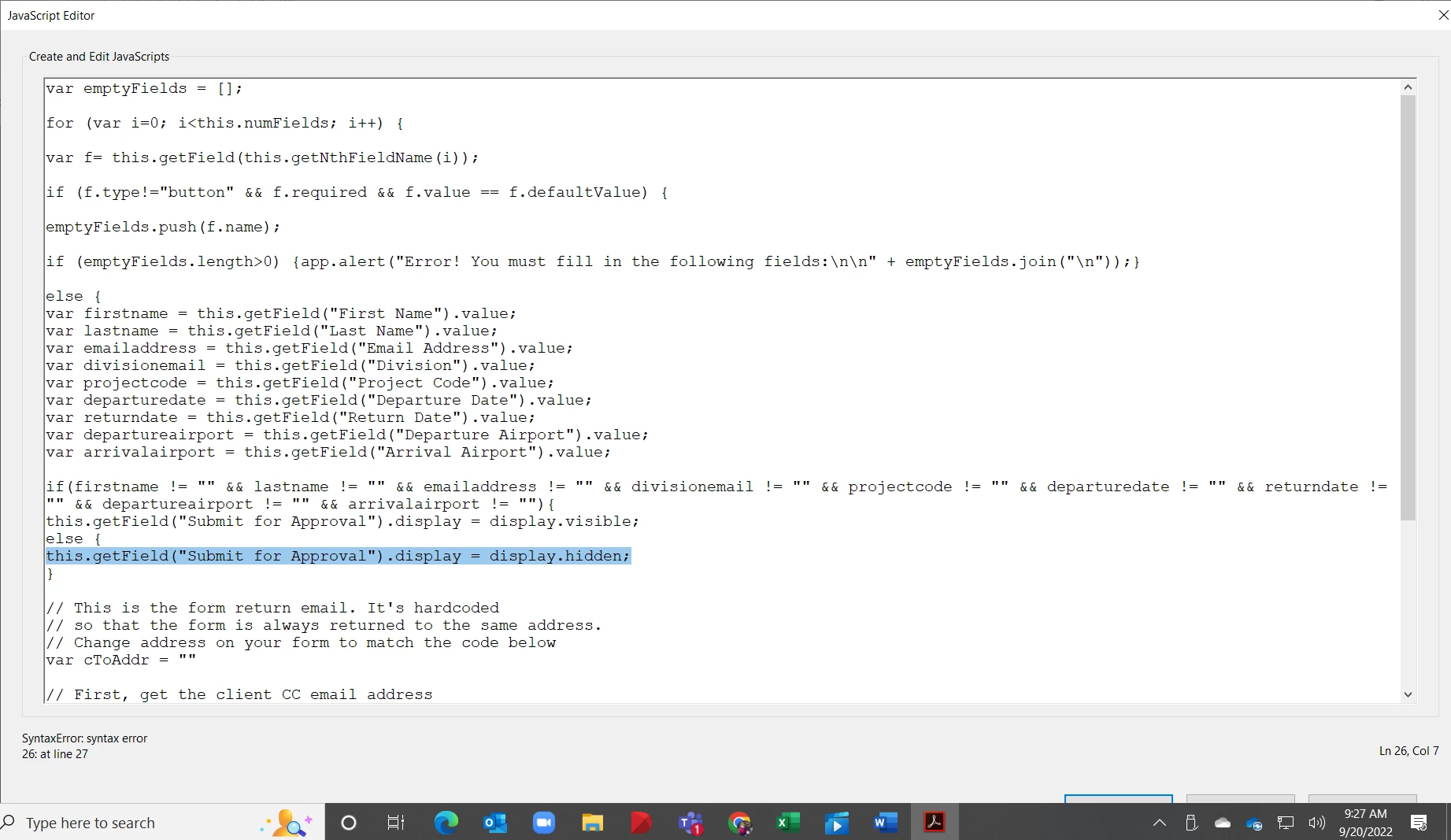Click the scroll down arrow in code editor
Screen dimensions: 1451x840
[x=1408, y=694]
